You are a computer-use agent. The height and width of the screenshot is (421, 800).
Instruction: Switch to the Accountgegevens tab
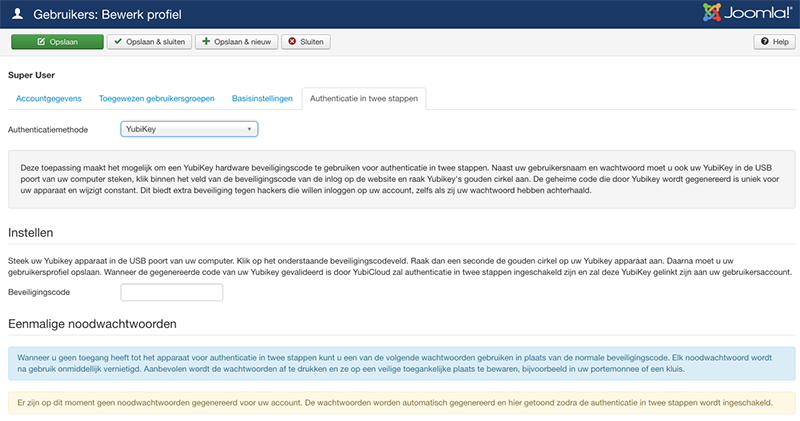tap(49, 99)
